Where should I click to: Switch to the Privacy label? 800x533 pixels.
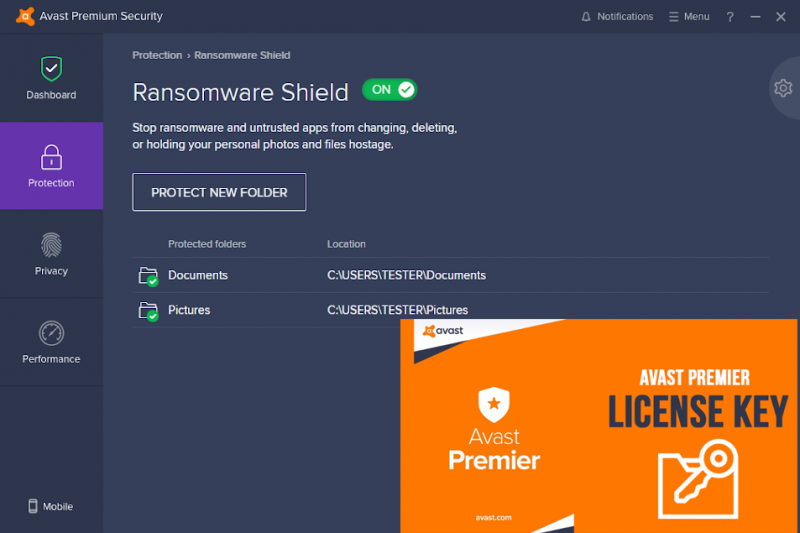tap(51, 271)
